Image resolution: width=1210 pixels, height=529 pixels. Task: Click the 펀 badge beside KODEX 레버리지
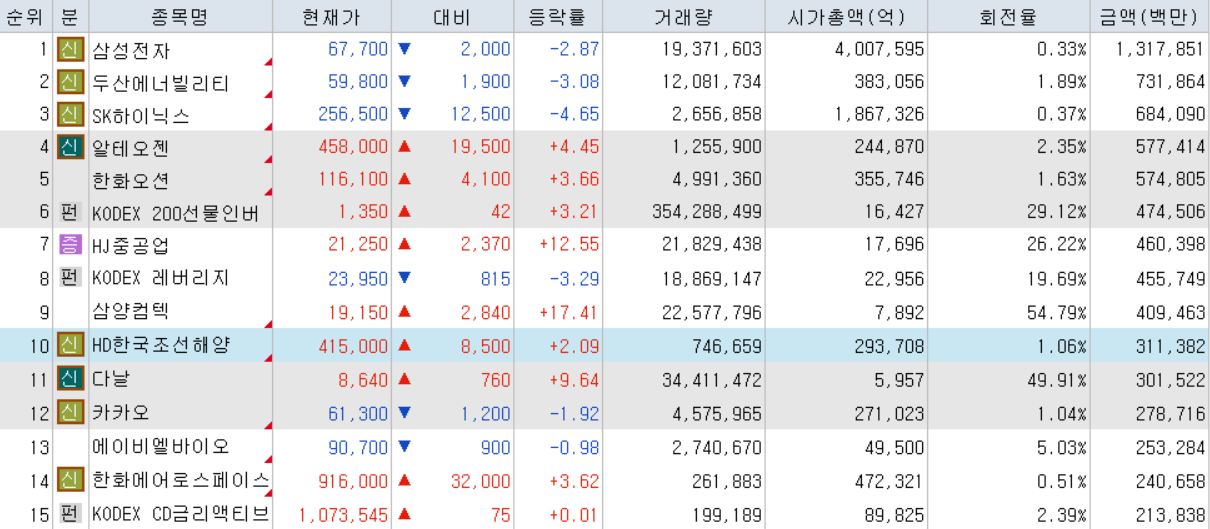pyautogui.click(x=70, y=278)
